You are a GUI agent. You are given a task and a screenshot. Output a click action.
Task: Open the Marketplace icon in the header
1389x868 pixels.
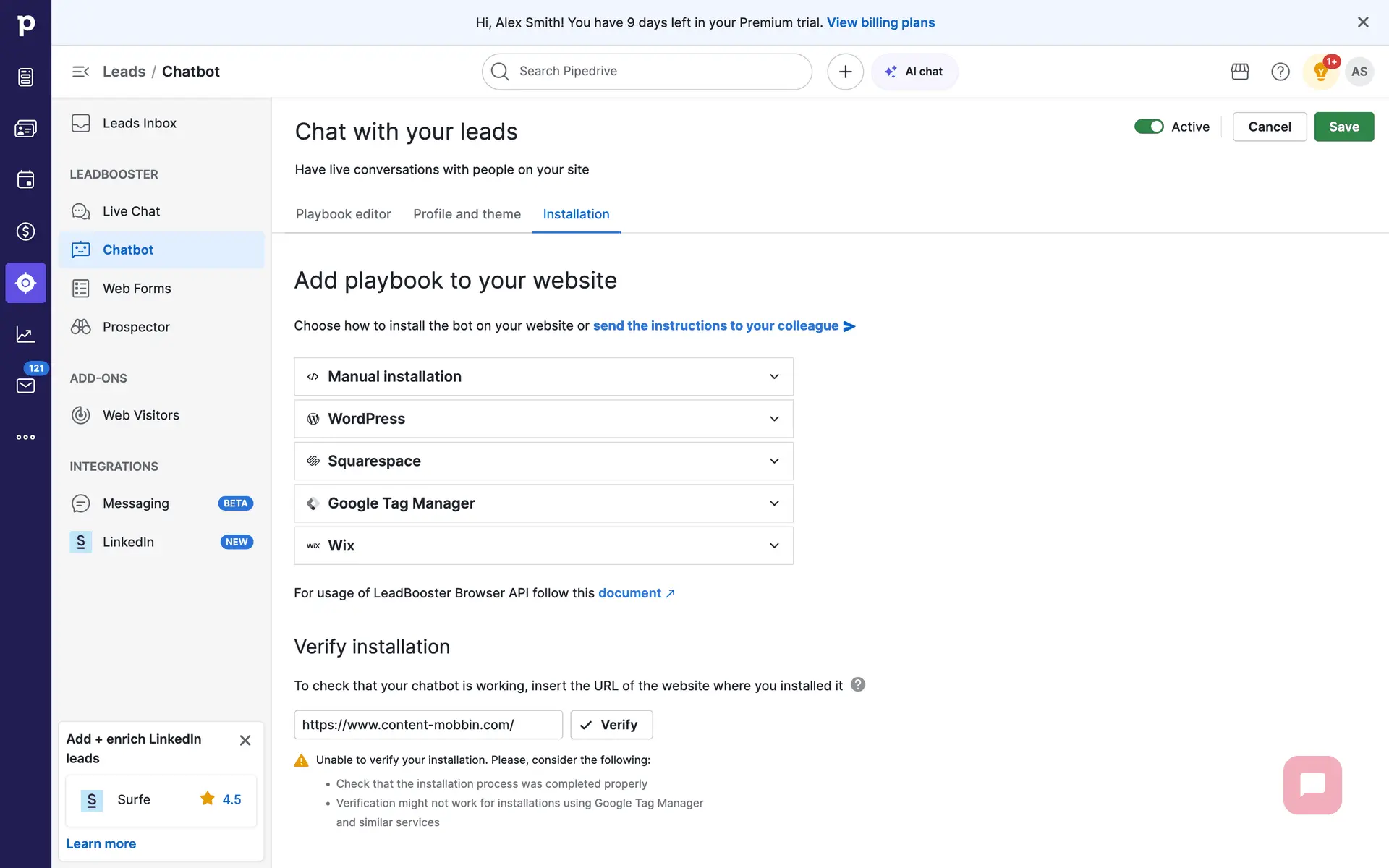[x=1240, y=72]
